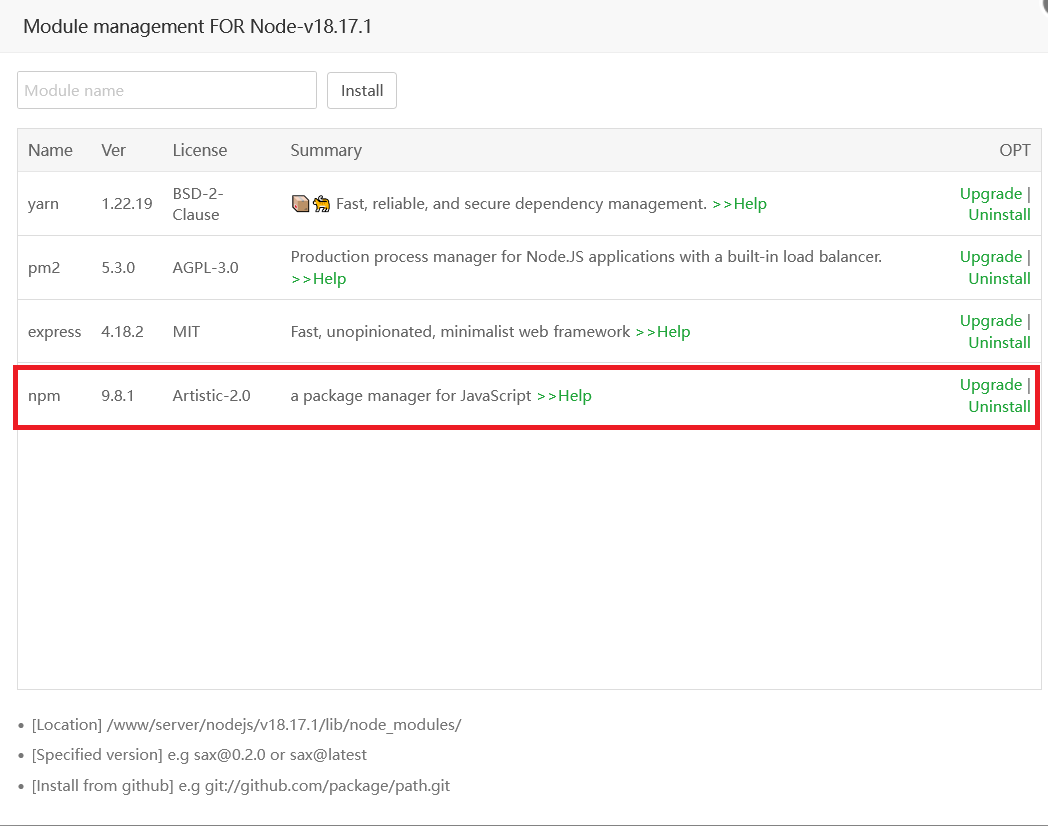Click version 5.3.0 cell
Image resolution: width=1048 pixels, height=826 pixels.
coord(118,268)
